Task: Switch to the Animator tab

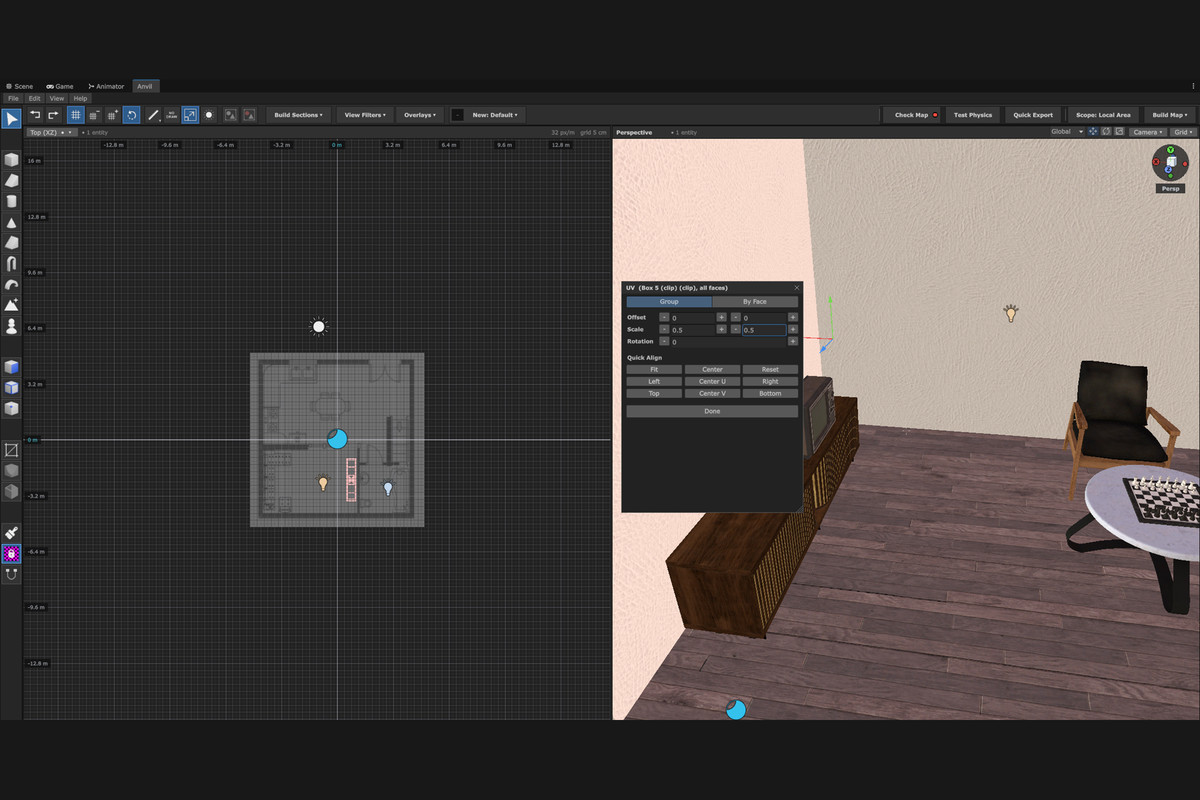Action: tap(106, 86)
